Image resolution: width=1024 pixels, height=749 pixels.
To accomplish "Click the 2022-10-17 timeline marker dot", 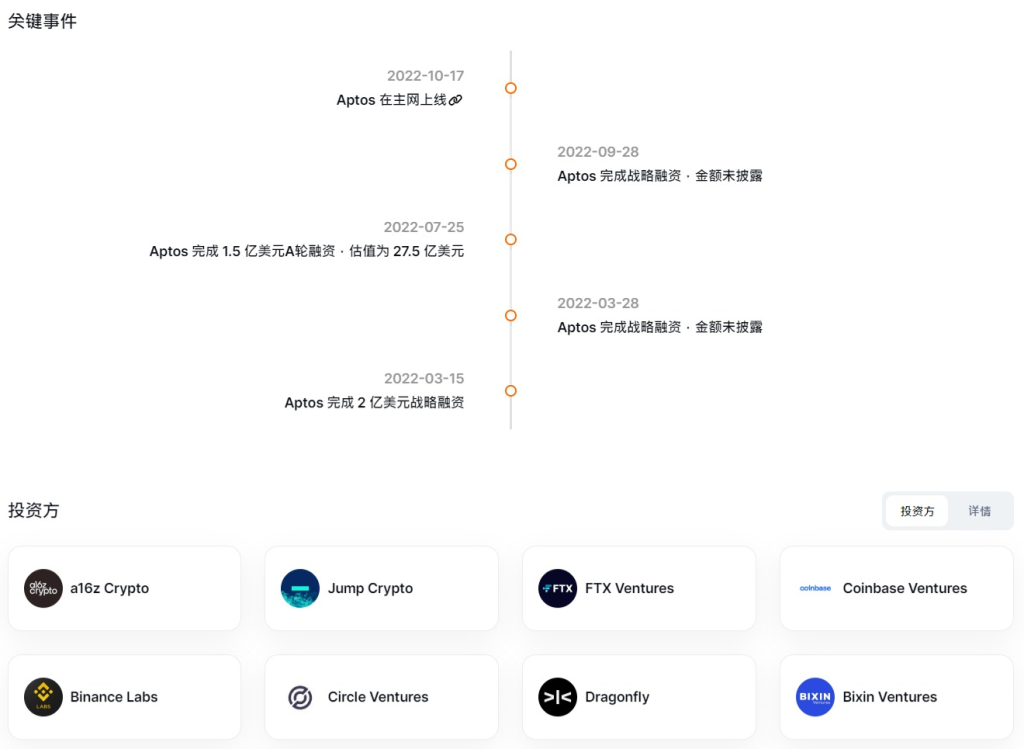I will (511, 88).
